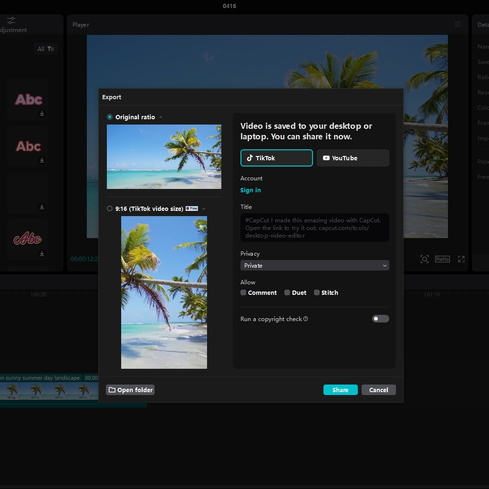This screenshot has height=489, width=489.
Task: Open the Adjustment panel icon
Action: point(11,21)
